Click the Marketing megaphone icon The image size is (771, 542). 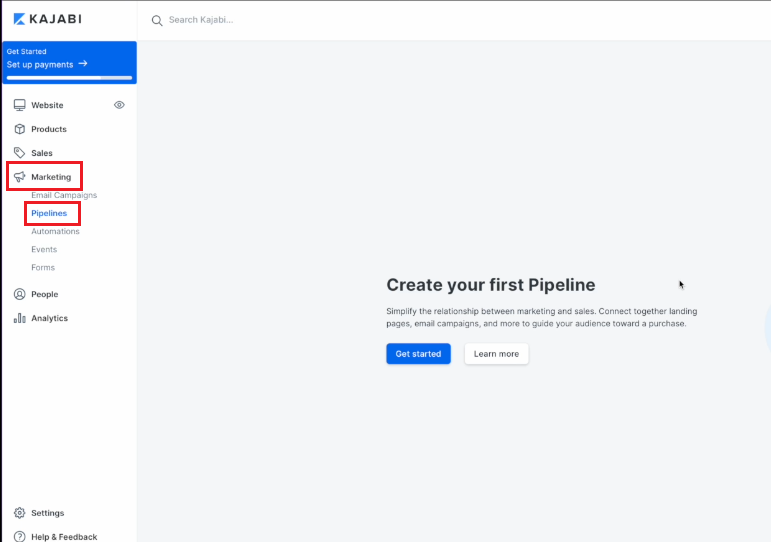point(20,177)
